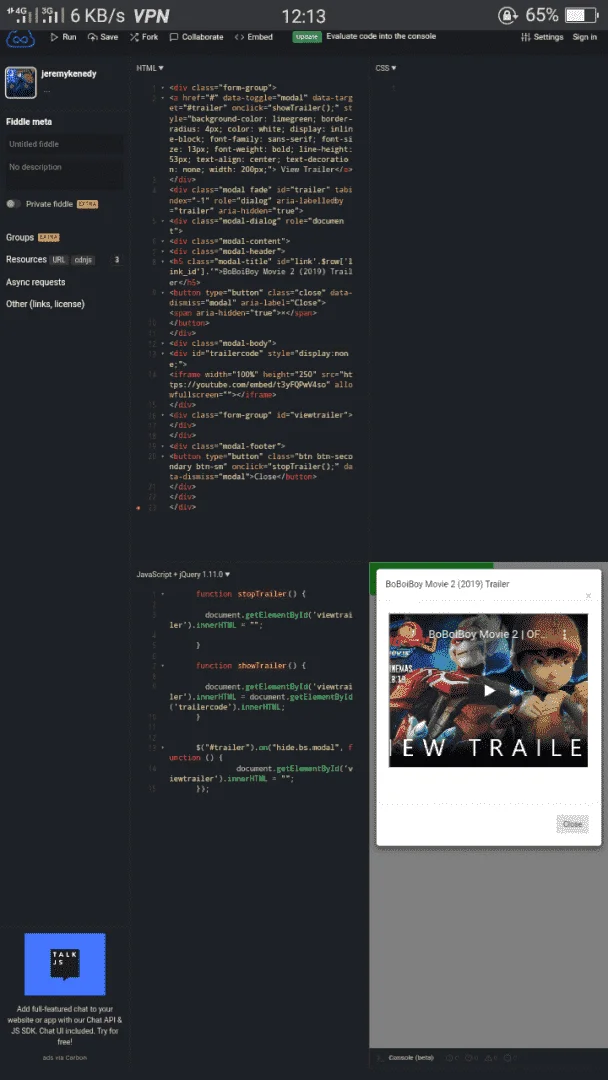The height and width of the screenshot is (1080, 608).
Task: Click the green Update badge
Action: pyautogui.click(x=307, y=37)
